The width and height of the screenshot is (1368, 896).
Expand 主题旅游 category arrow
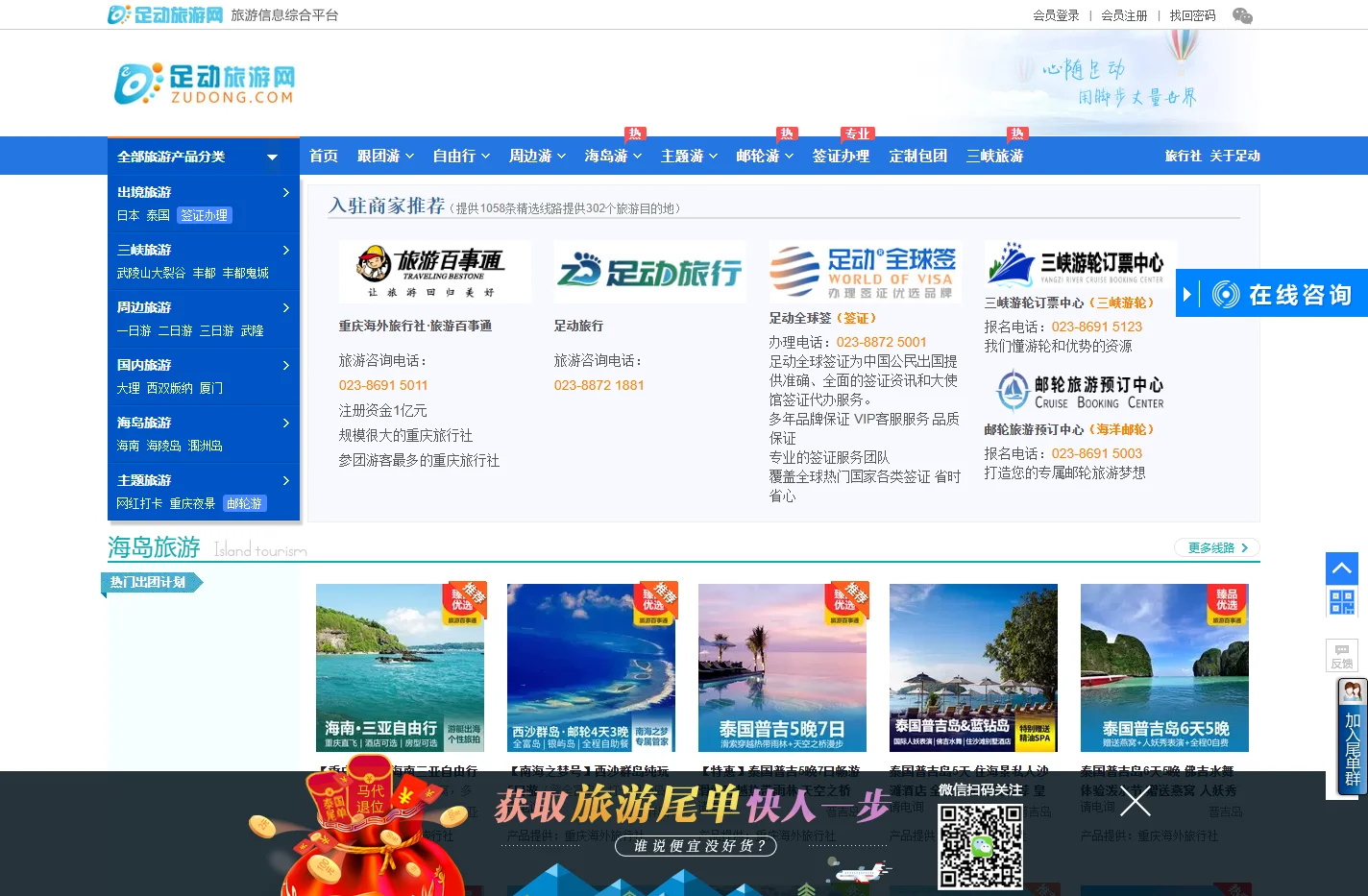(x=285, y=480)
